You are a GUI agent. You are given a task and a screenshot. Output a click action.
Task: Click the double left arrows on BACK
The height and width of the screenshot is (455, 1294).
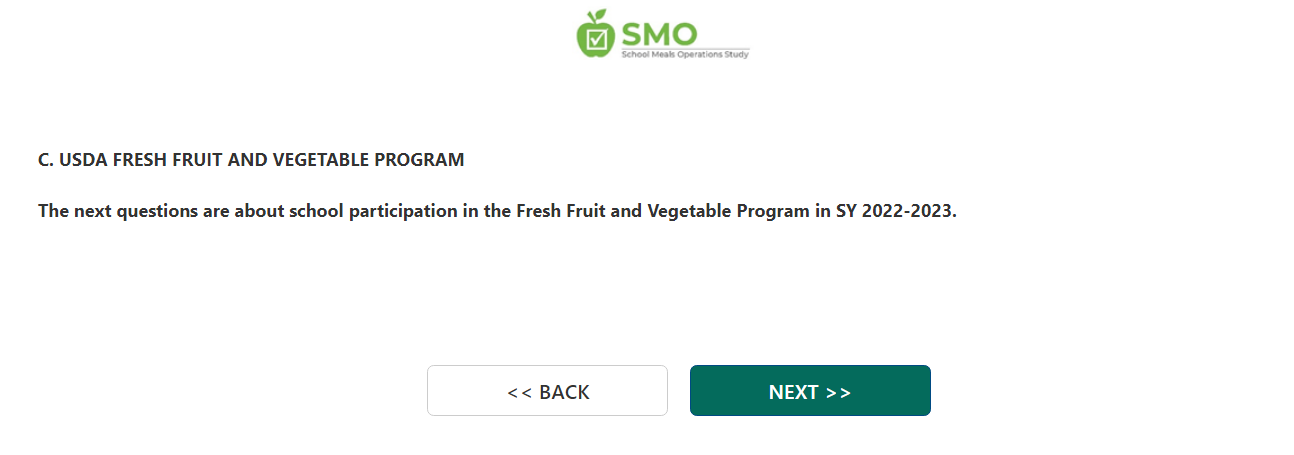519,392
